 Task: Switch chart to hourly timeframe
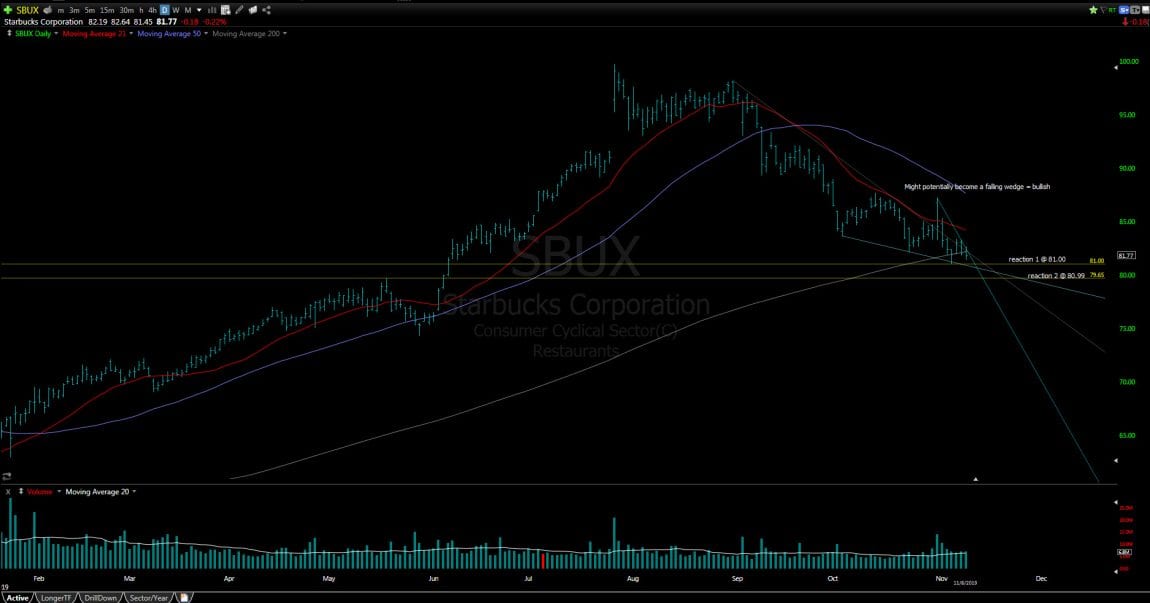coord(142,10)
